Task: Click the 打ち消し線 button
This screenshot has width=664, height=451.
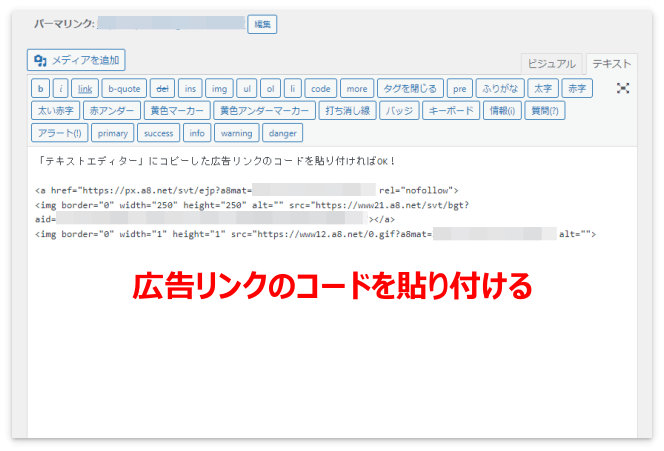Action: [x=347, y=111]
